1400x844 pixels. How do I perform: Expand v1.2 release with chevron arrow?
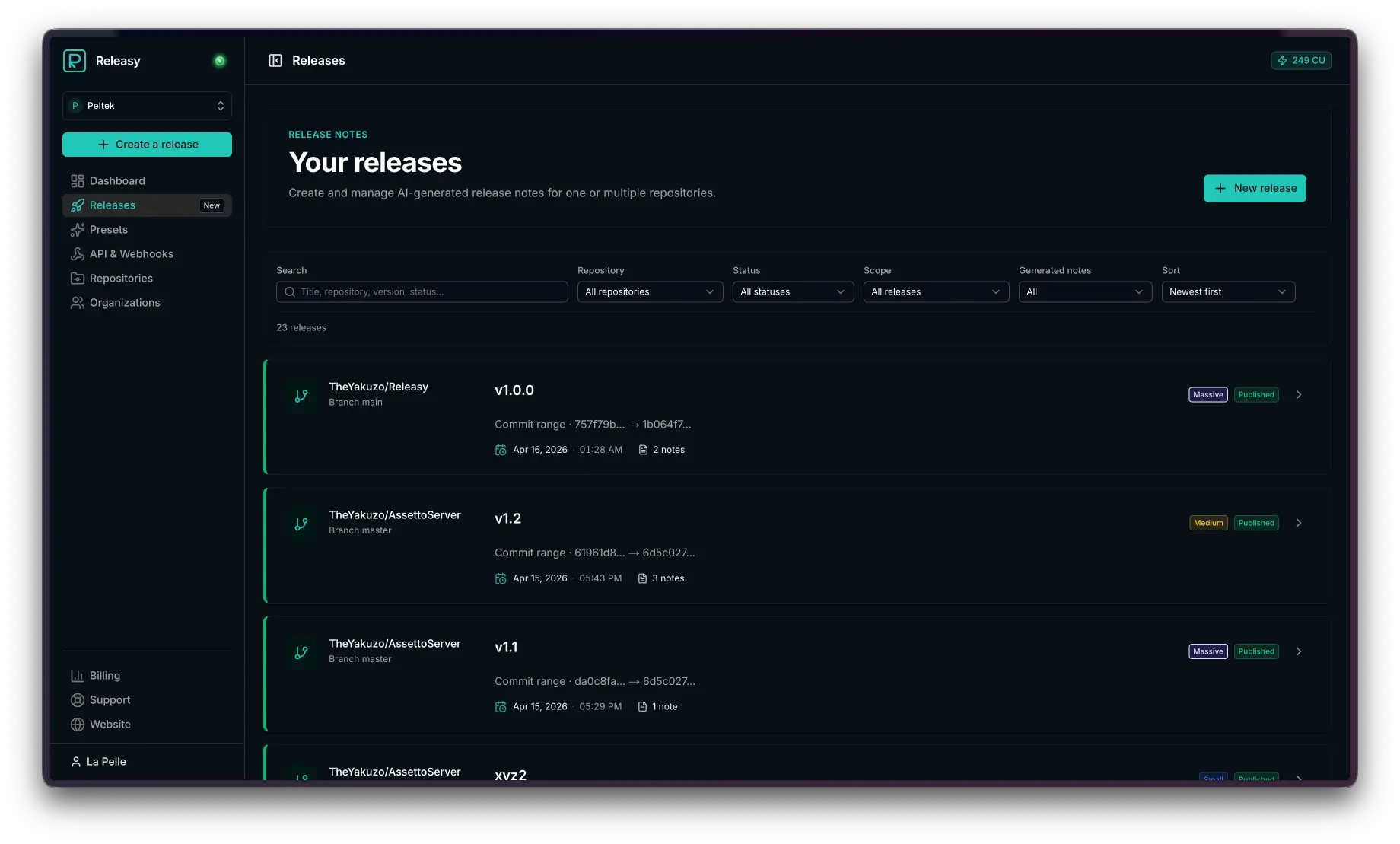point(1299,524)
